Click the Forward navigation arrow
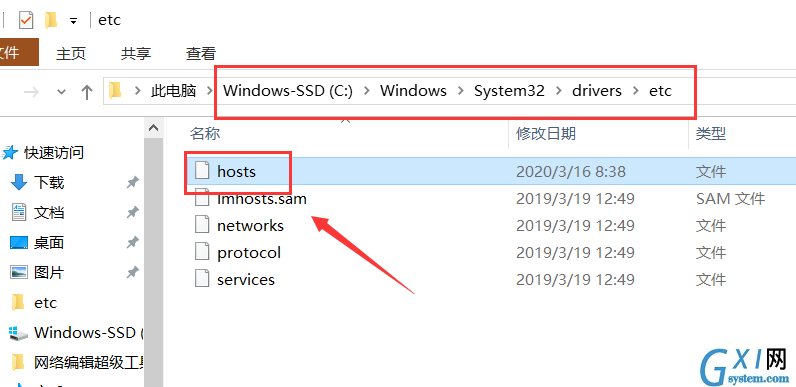796x387 pixels. click(31, 91)
